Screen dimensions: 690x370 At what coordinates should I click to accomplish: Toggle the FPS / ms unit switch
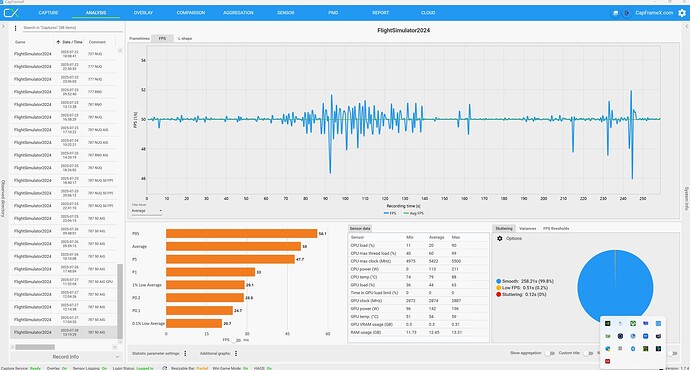(236, 340)
